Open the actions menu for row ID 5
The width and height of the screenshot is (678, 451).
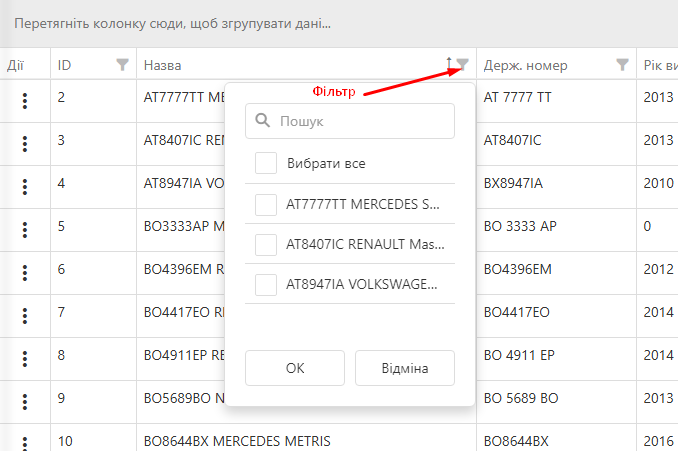point(25,230)
